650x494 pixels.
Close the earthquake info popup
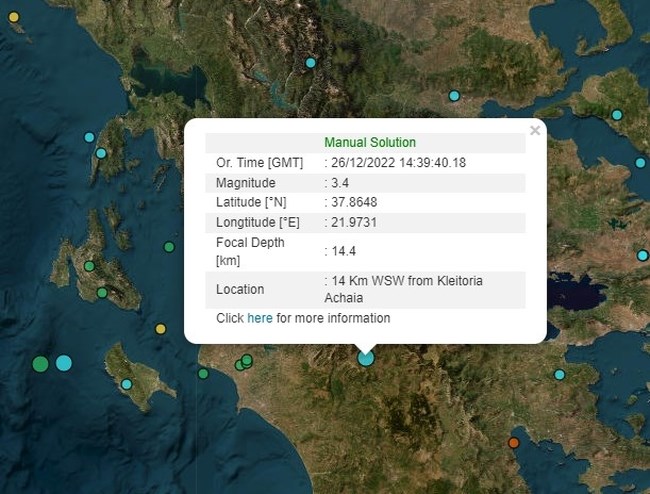coord(535,131)
